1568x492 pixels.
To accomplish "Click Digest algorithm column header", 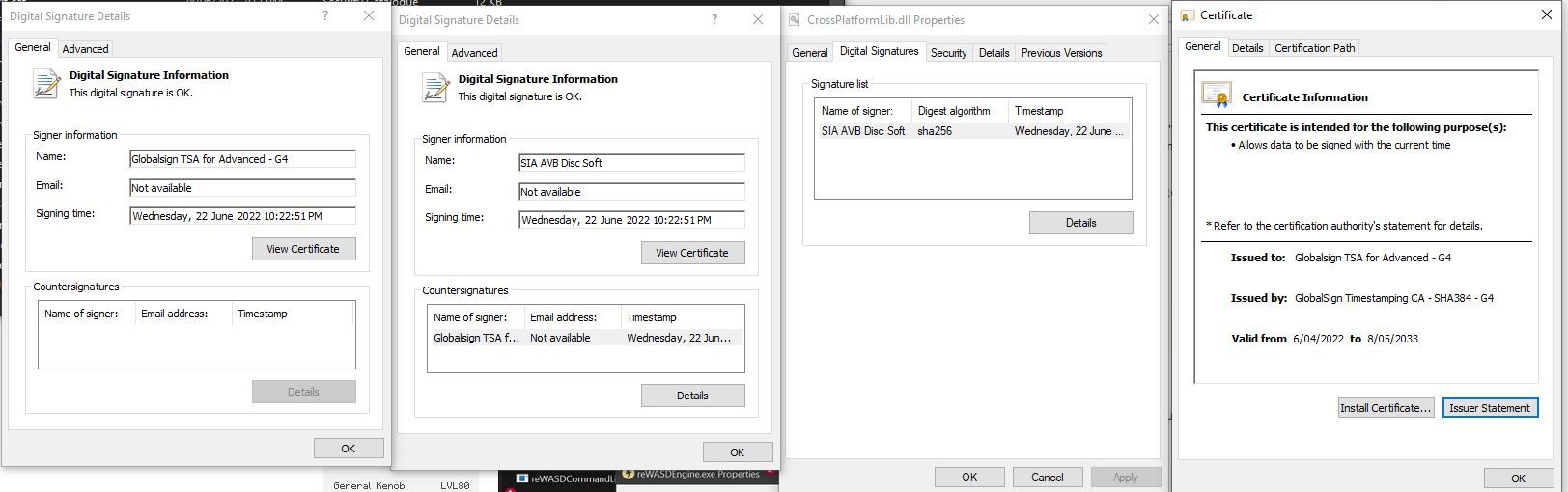I will [960, 111].
